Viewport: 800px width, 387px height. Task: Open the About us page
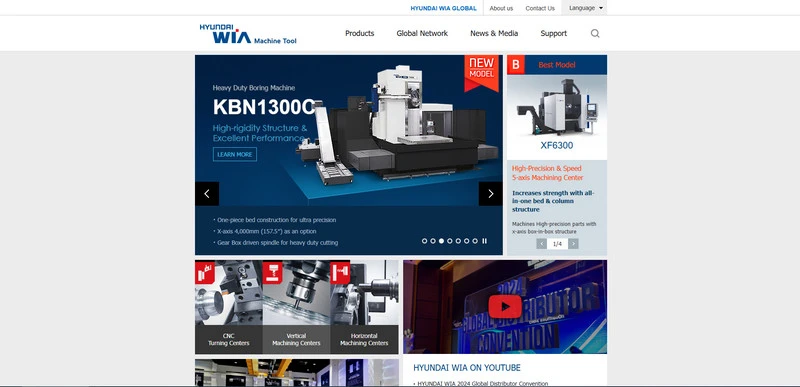click(x=501, y=8)
